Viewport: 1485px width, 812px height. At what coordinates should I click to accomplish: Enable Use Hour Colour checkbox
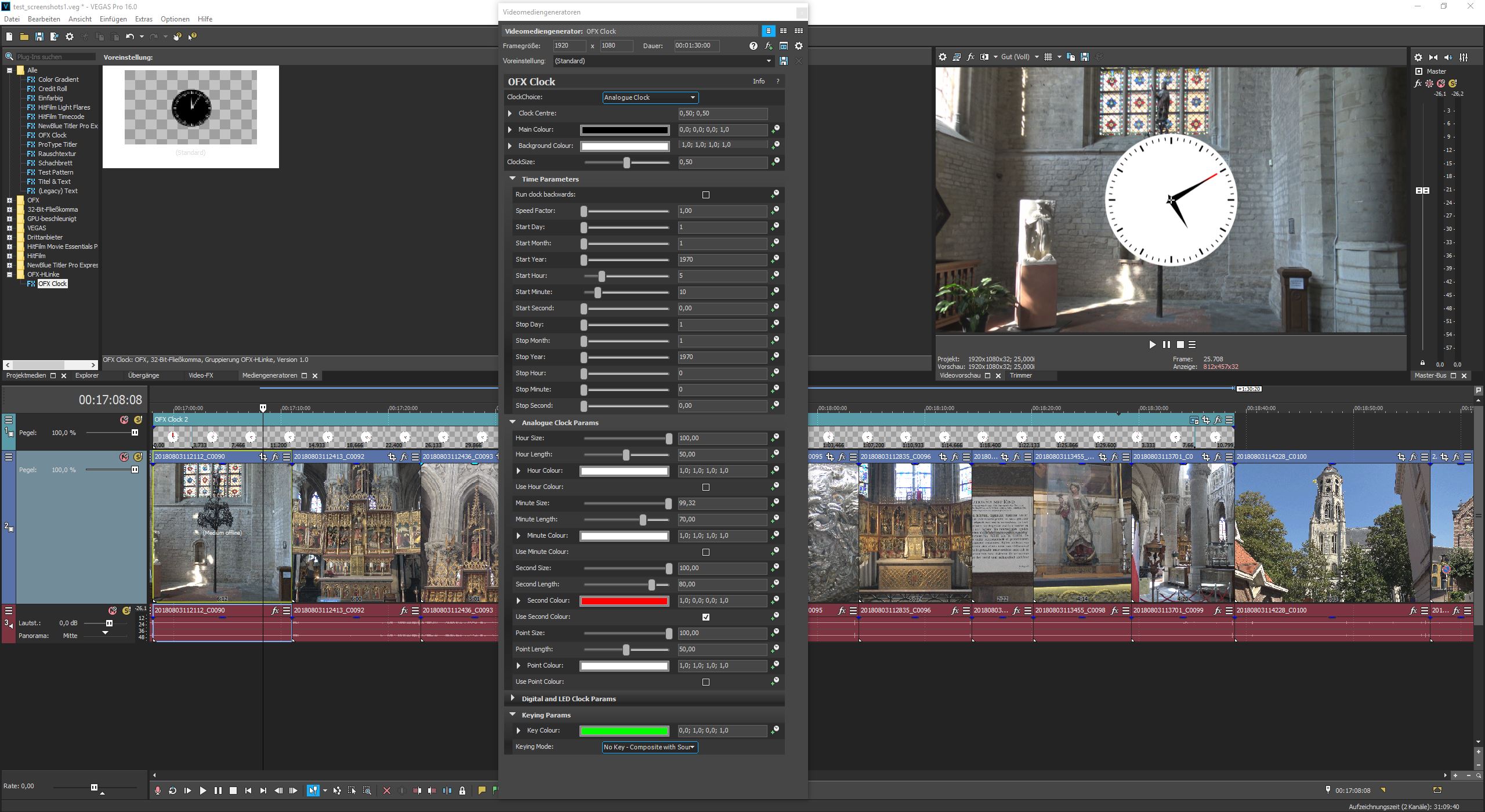coord(706,487)
